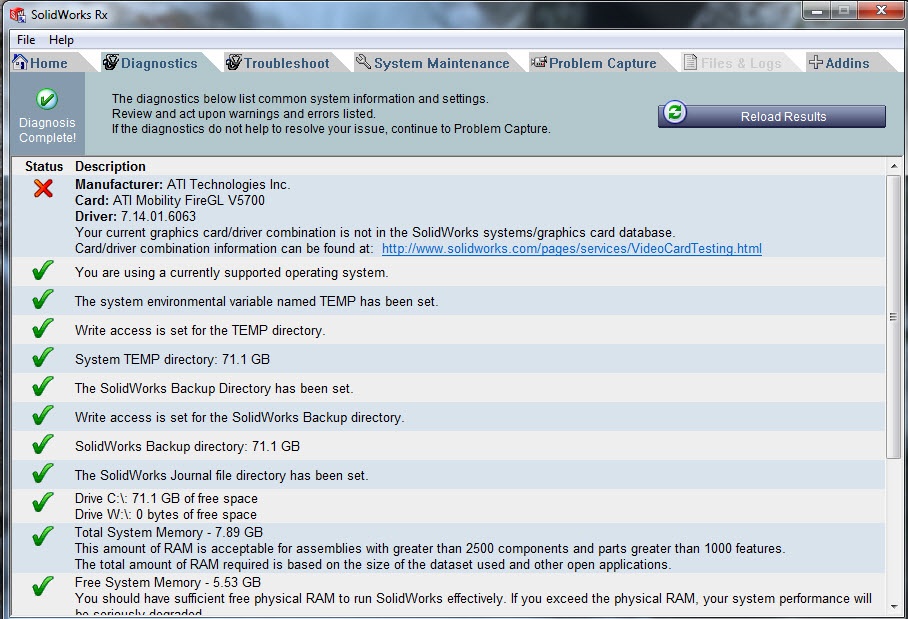This screenshot has height=619, width=908.
Task: Maximize the SolidWorks Rx window
Action: [844, 11]
